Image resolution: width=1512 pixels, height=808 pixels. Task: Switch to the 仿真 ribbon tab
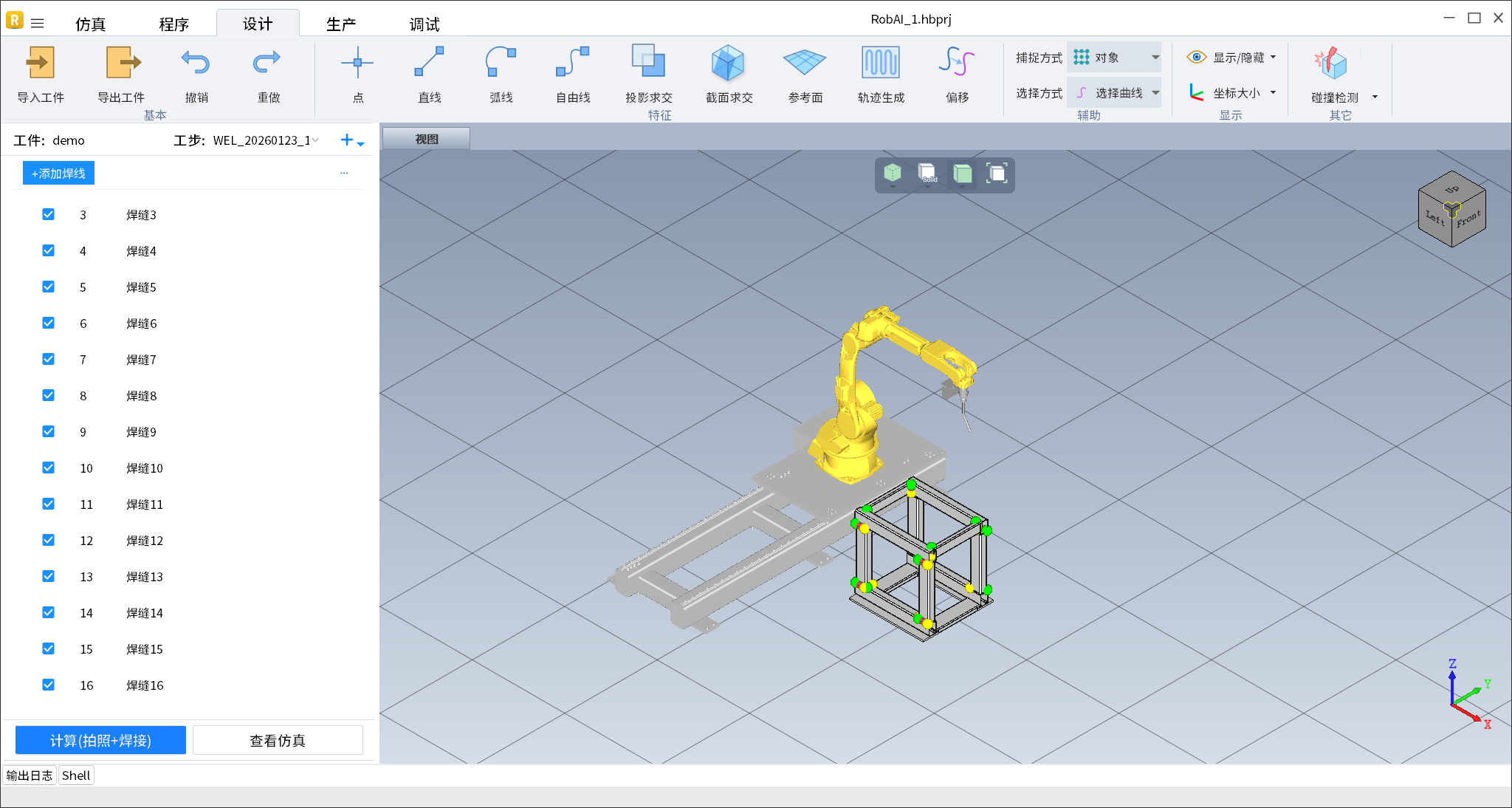tap(90, 24)
